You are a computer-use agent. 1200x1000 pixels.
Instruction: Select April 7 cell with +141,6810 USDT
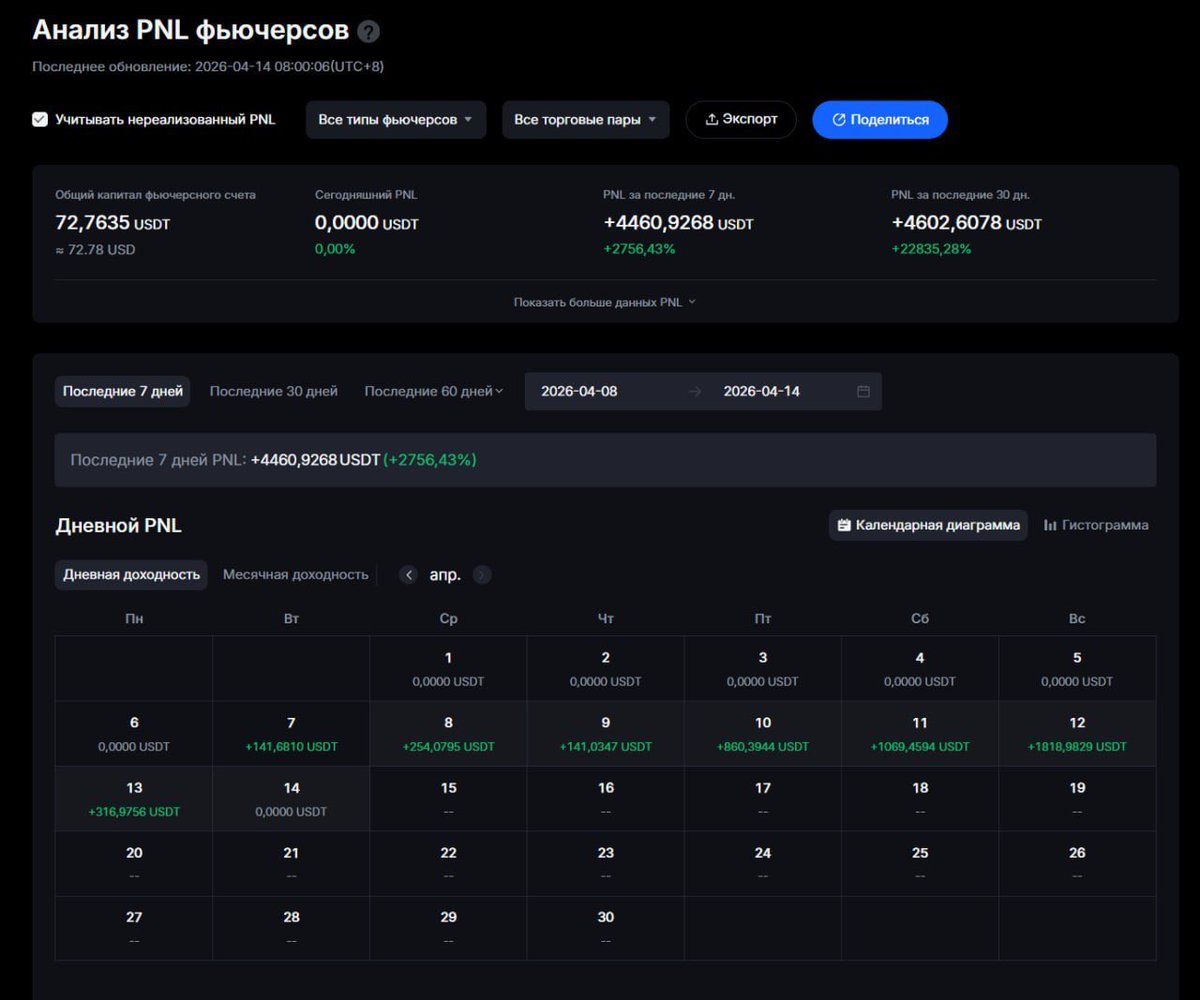pyautogui.click(x=291, y=734)
